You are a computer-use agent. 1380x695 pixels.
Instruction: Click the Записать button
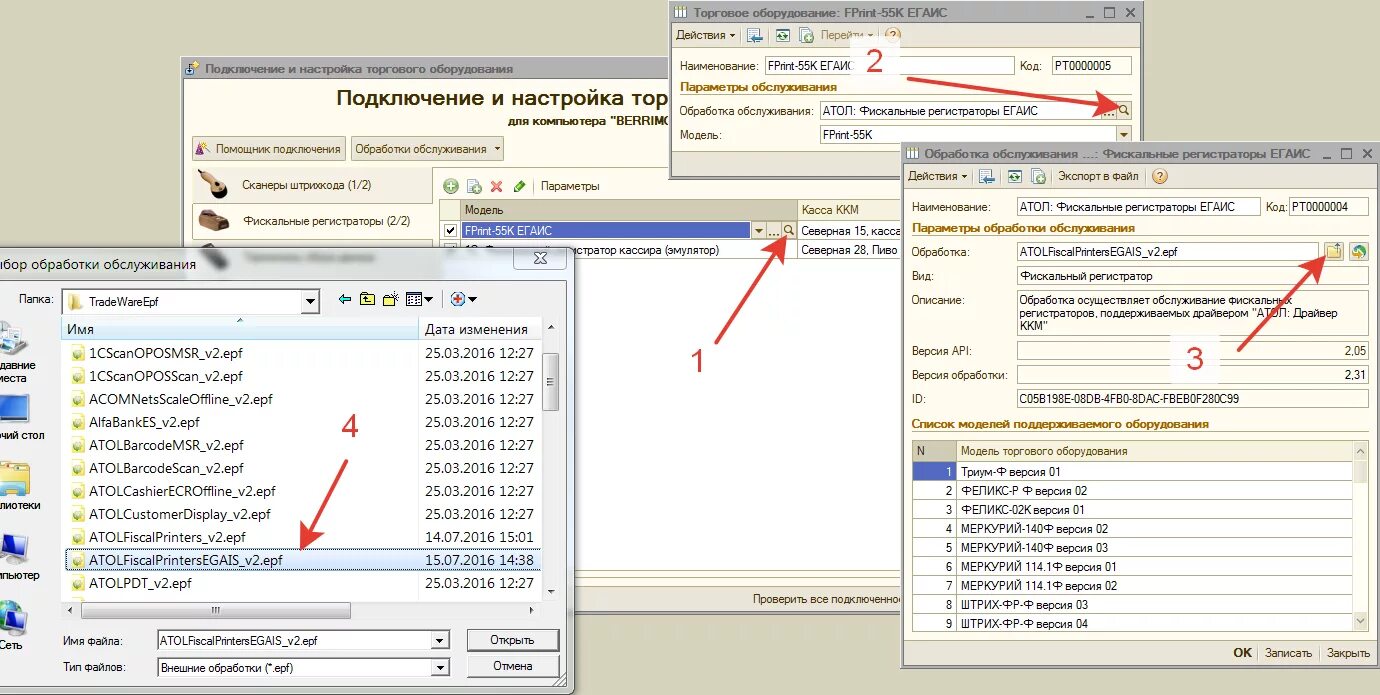click(1288, 653)
